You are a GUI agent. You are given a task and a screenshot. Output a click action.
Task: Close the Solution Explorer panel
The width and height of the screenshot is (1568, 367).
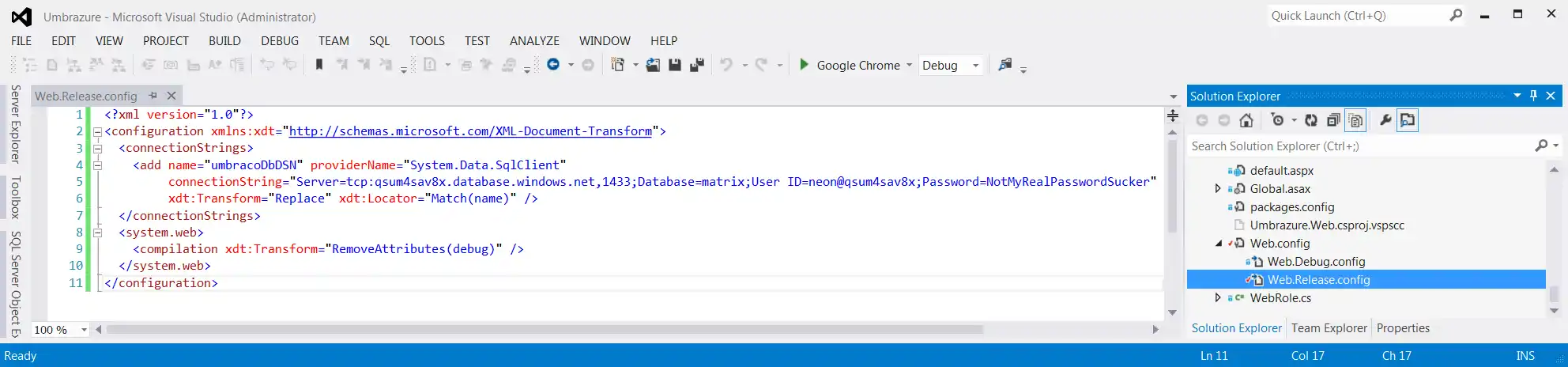coord(1551,96)
